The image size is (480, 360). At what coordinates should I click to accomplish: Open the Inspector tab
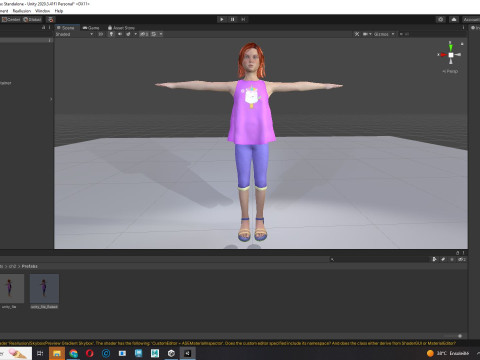click(x=475, y=28)
